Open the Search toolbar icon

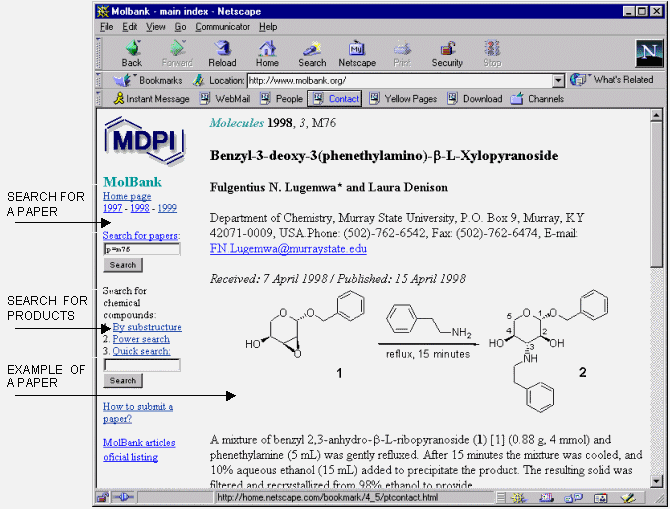coord(312,54)
